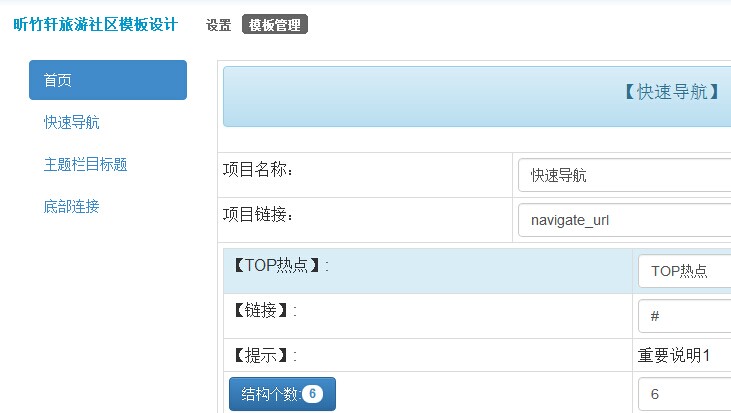Open 主题栏目标题 in the sidebar
The image size is (731, 413).
coord(85,164)
